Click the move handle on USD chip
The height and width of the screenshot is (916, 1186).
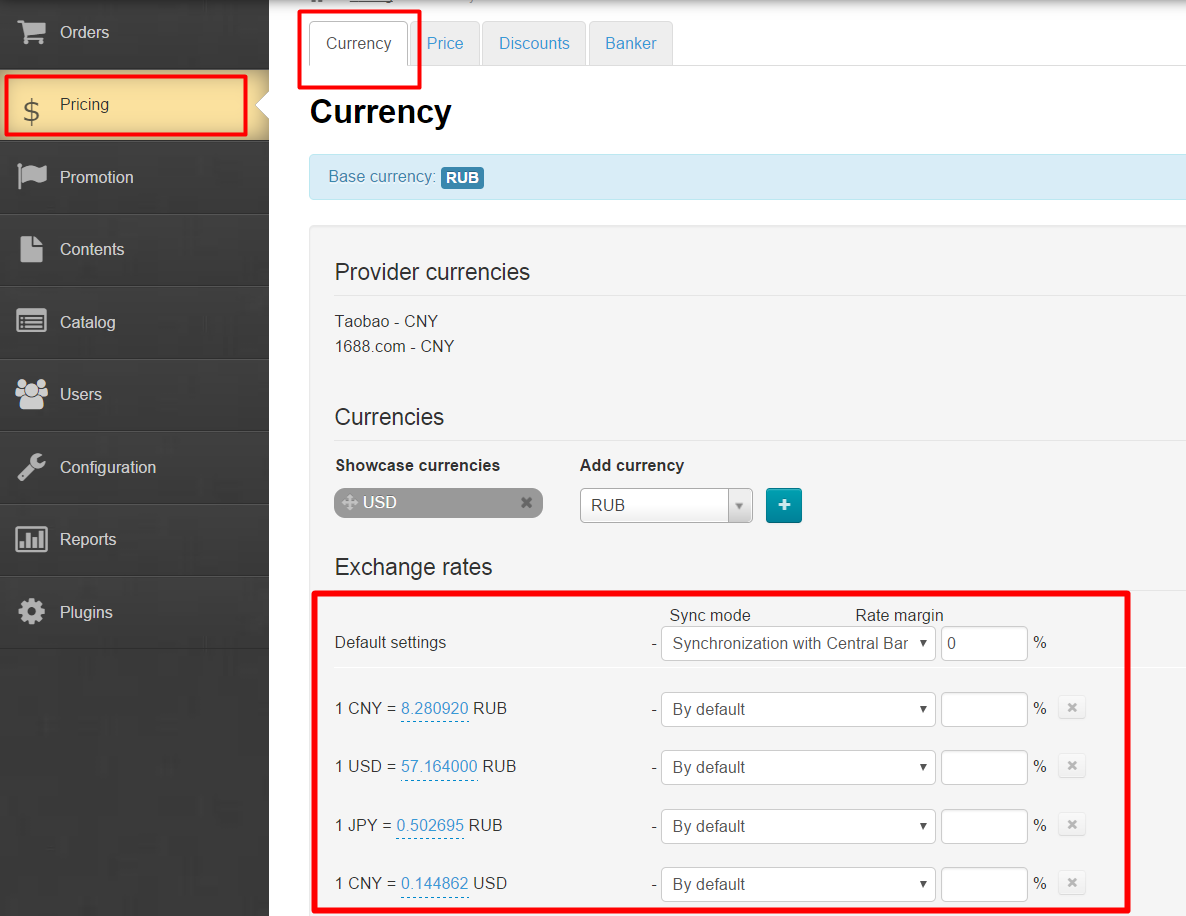click(x=349, y=502)
